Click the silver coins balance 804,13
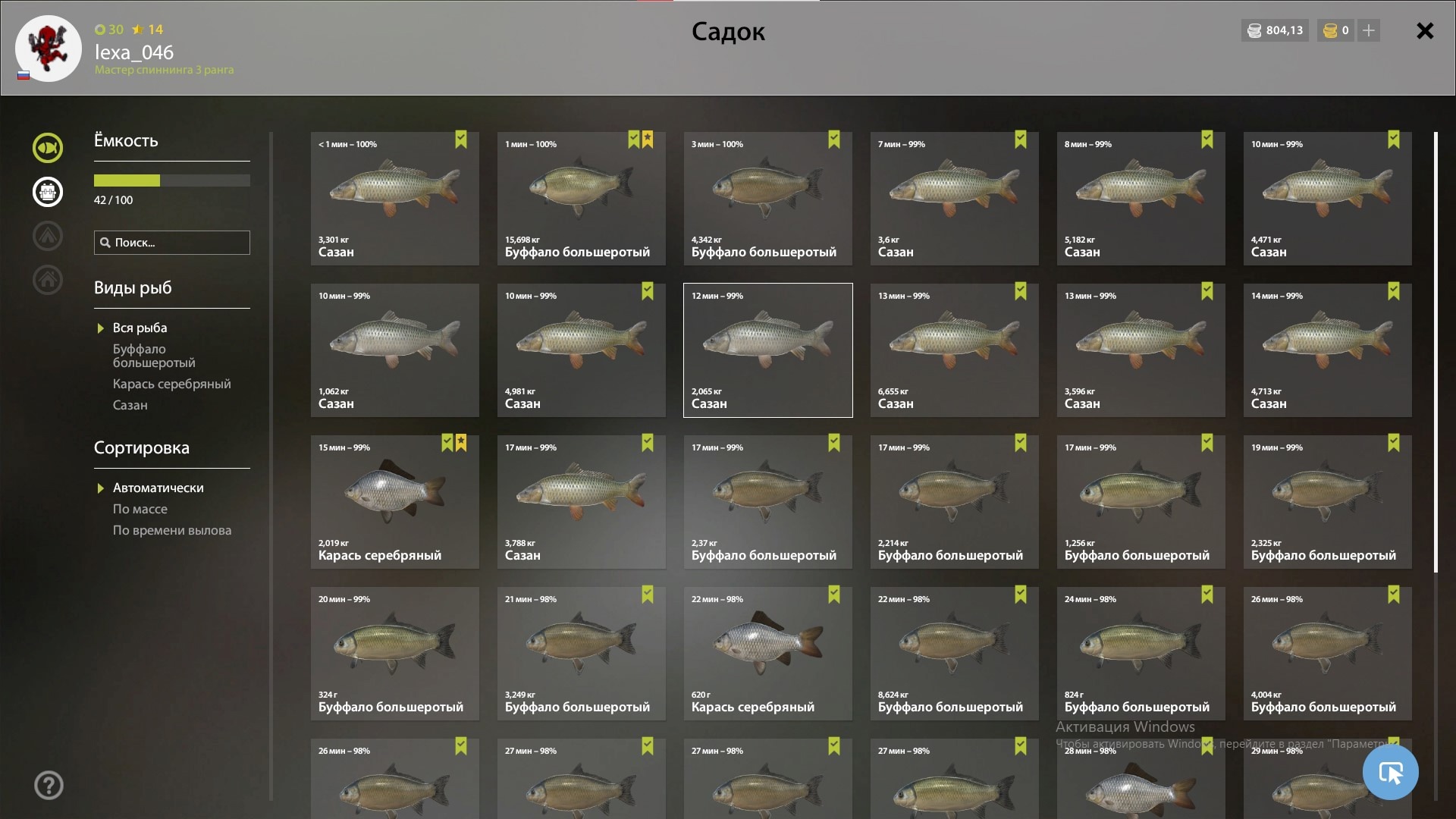The height and width of the screenshot is (819, 1456). (1276, 30)
